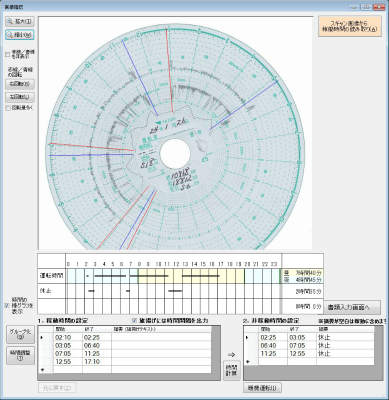Viewport: 389px width, 400px height.
Task: Toggle the rounded-up time output checkbox
Action: coord(134,320)
